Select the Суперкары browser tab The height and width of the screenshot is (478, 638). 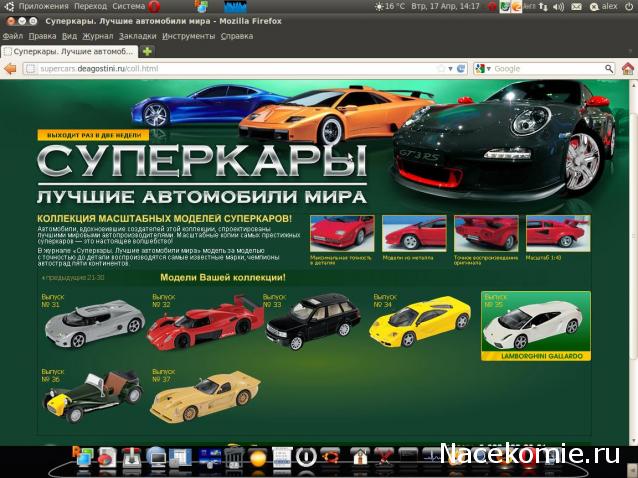coord(70,52)
